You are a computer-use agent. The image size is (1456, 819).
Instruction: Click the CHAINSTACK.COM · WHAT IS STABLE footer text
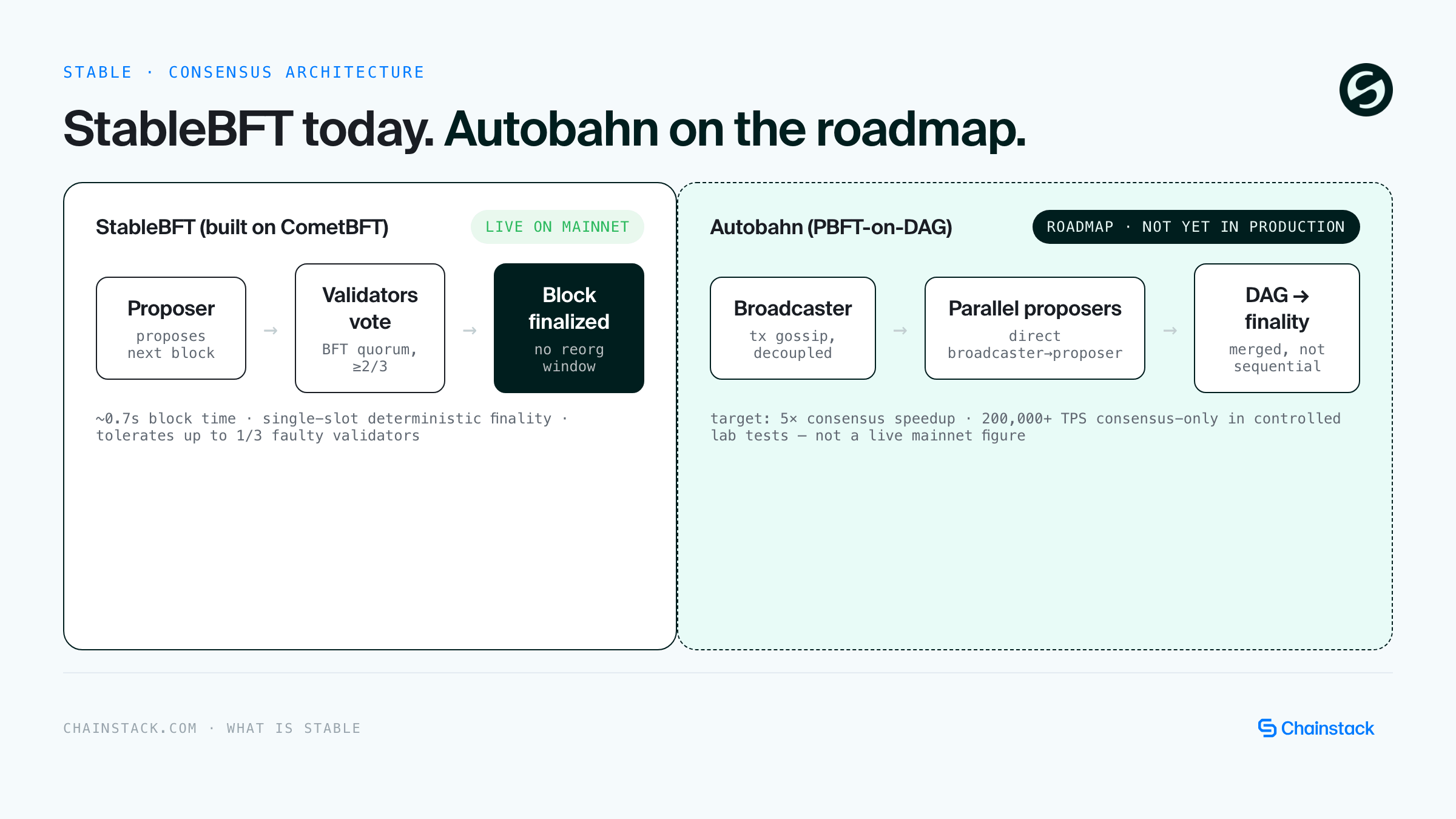212,728
